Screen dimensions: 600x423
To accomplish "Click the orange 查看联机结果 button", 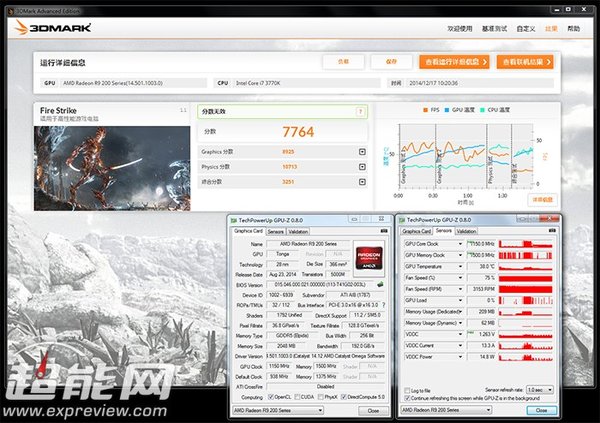I will [x=525, y=62].
